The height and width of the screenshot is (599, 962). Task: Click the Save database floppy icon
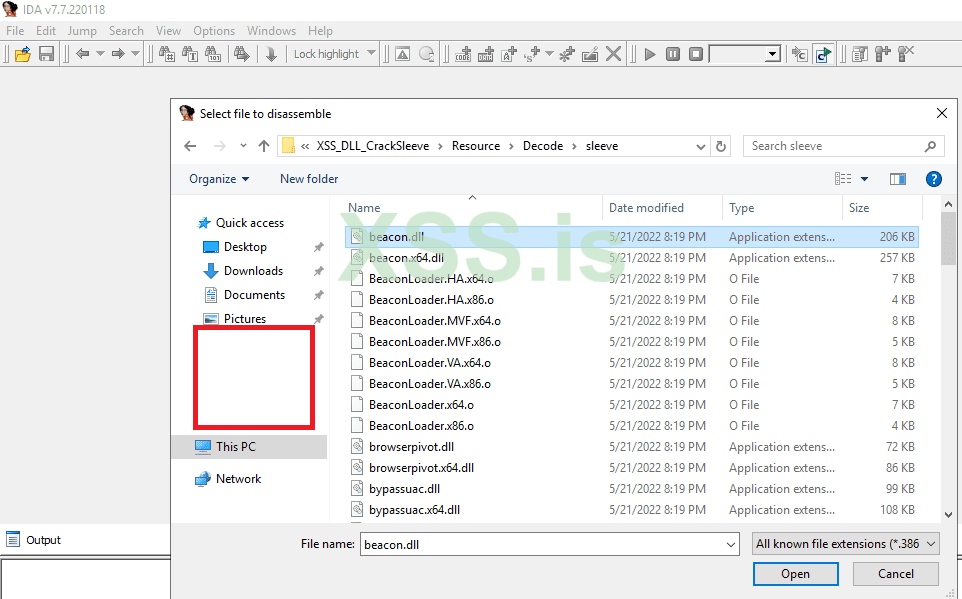(47, 54)
